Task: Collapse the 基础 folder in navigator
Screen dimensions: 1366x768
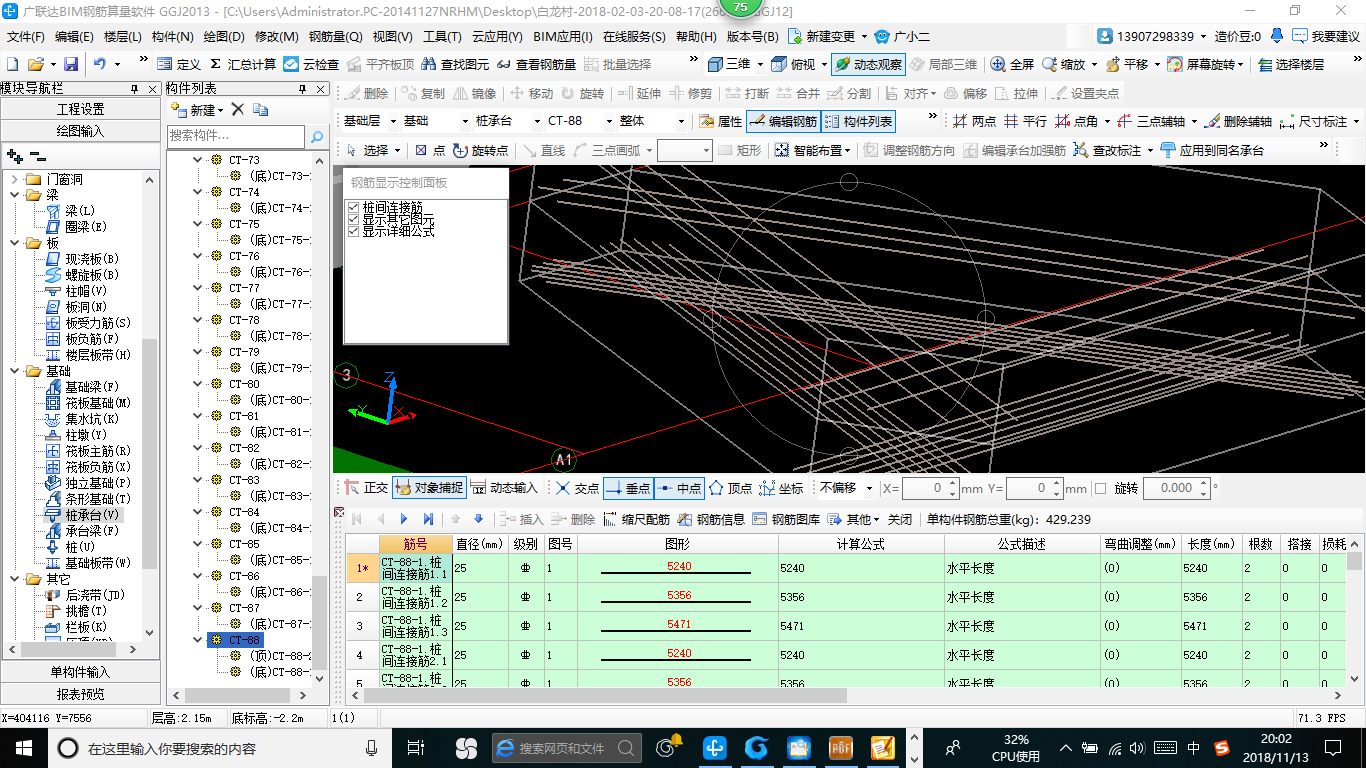Action: pos(16,371)
